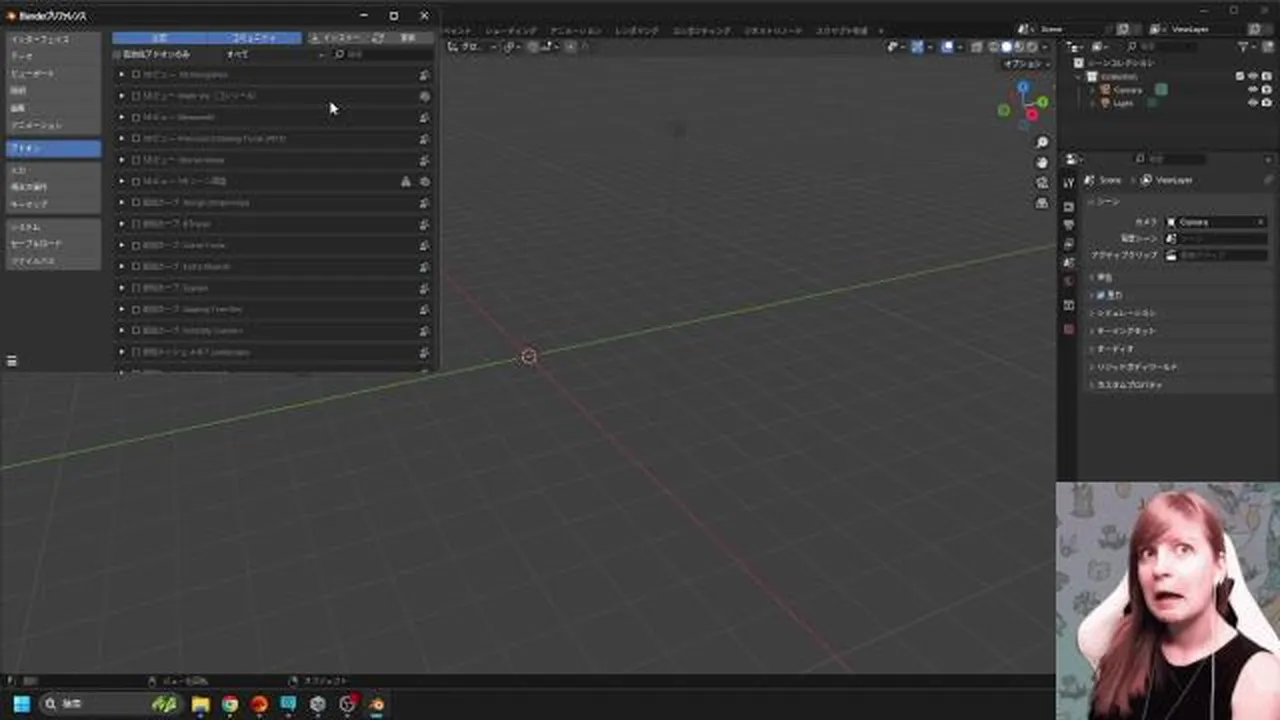Select solid viewport shading mode

(x=1007, y=46)
